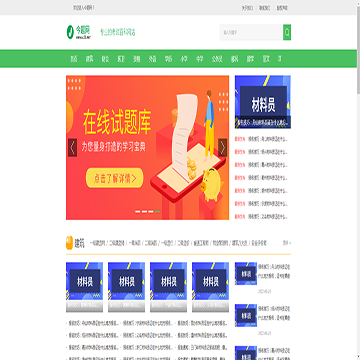
Task: Open the 在线试题库 promotional banner
Action: point(147,147)
